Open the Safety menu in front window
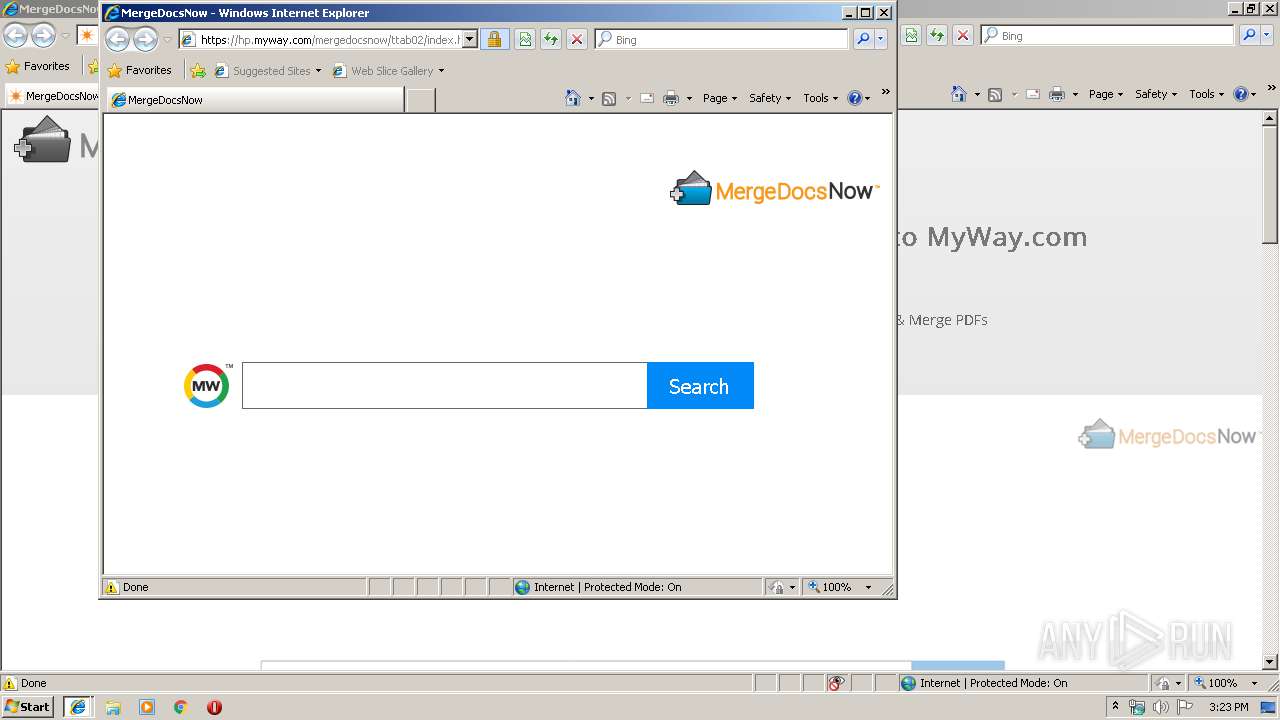1280x720 pixels. 769,97
